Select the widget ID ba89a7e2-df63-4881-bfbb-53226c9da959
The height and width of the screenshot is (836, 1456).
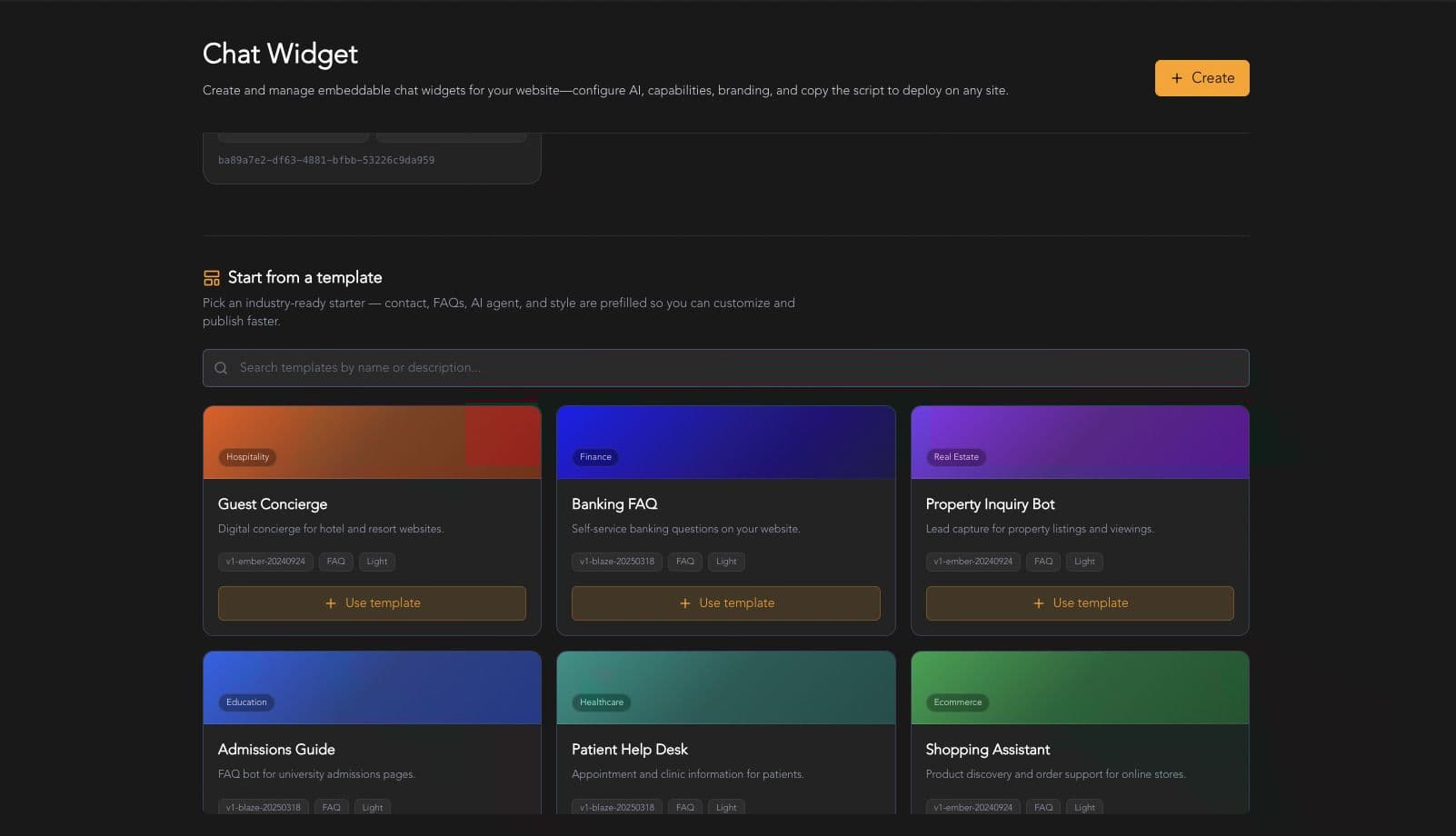(326, 160)
